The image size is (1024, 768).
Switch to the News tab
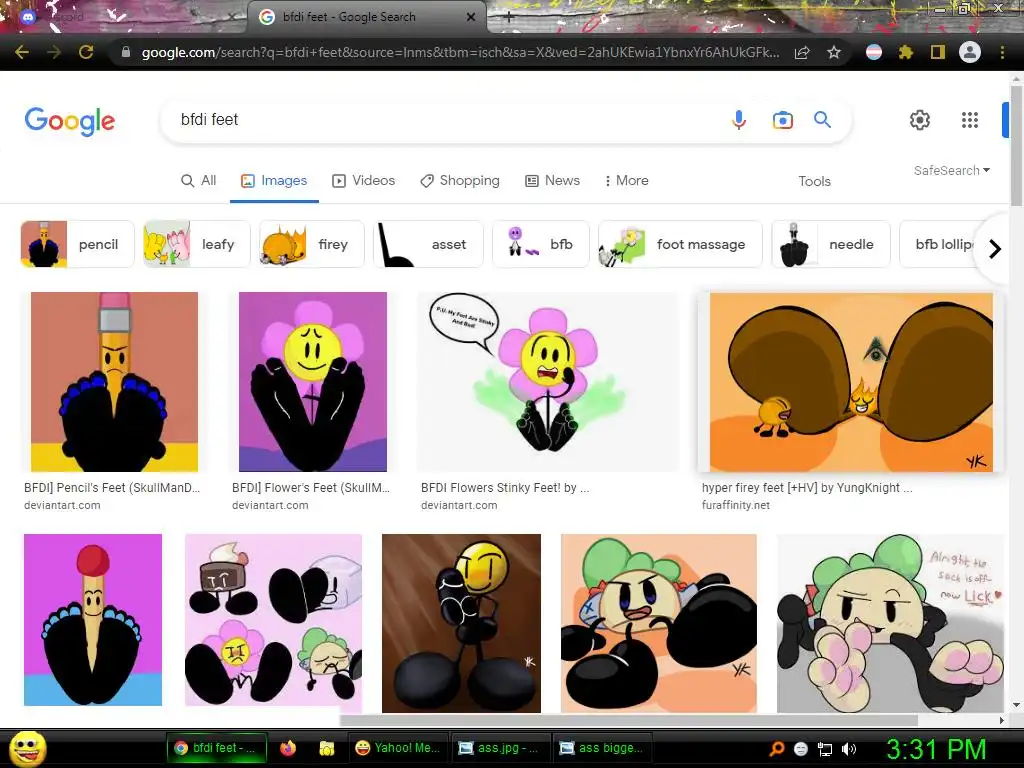(552, 181)
